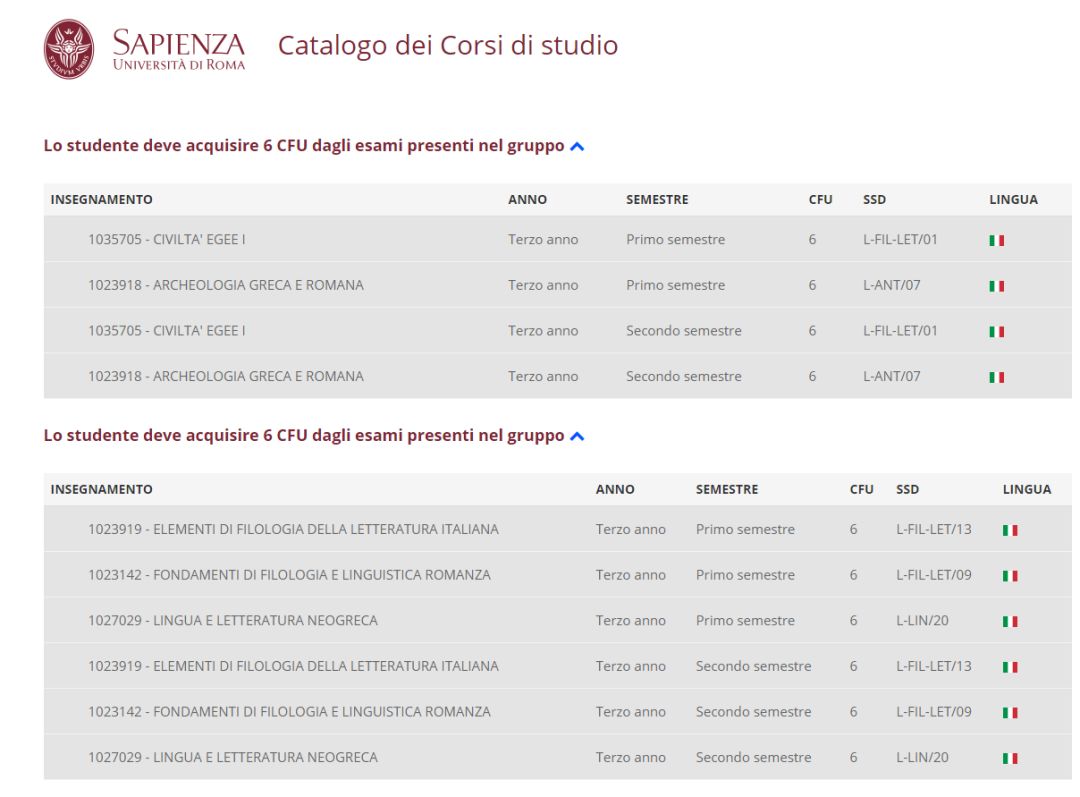Click flag for ELEMENTI DI FILOLOGIA primo semestre row

pyautogui.click(x=1010, y=530)
